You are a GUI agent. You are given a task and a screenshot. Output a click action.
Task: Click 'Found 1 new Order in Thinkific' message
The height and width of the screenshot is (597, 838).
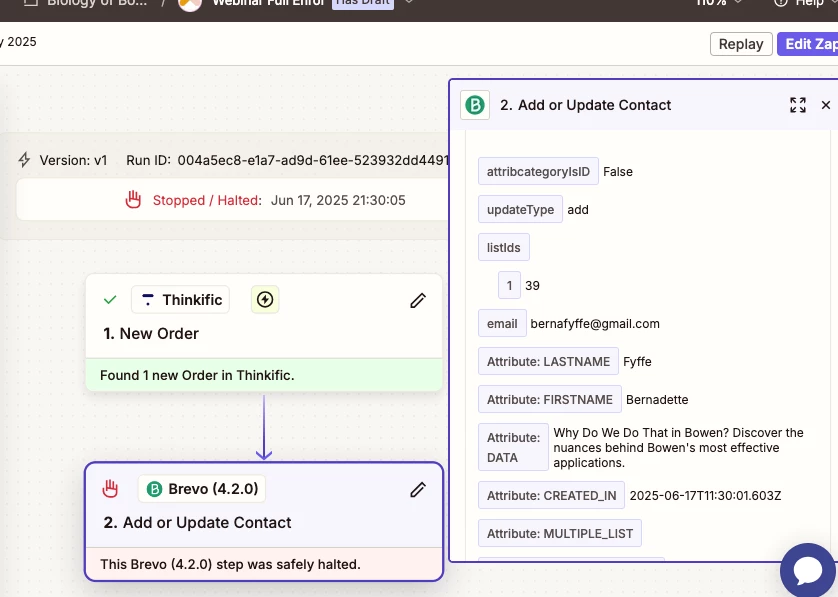(197, 375)
